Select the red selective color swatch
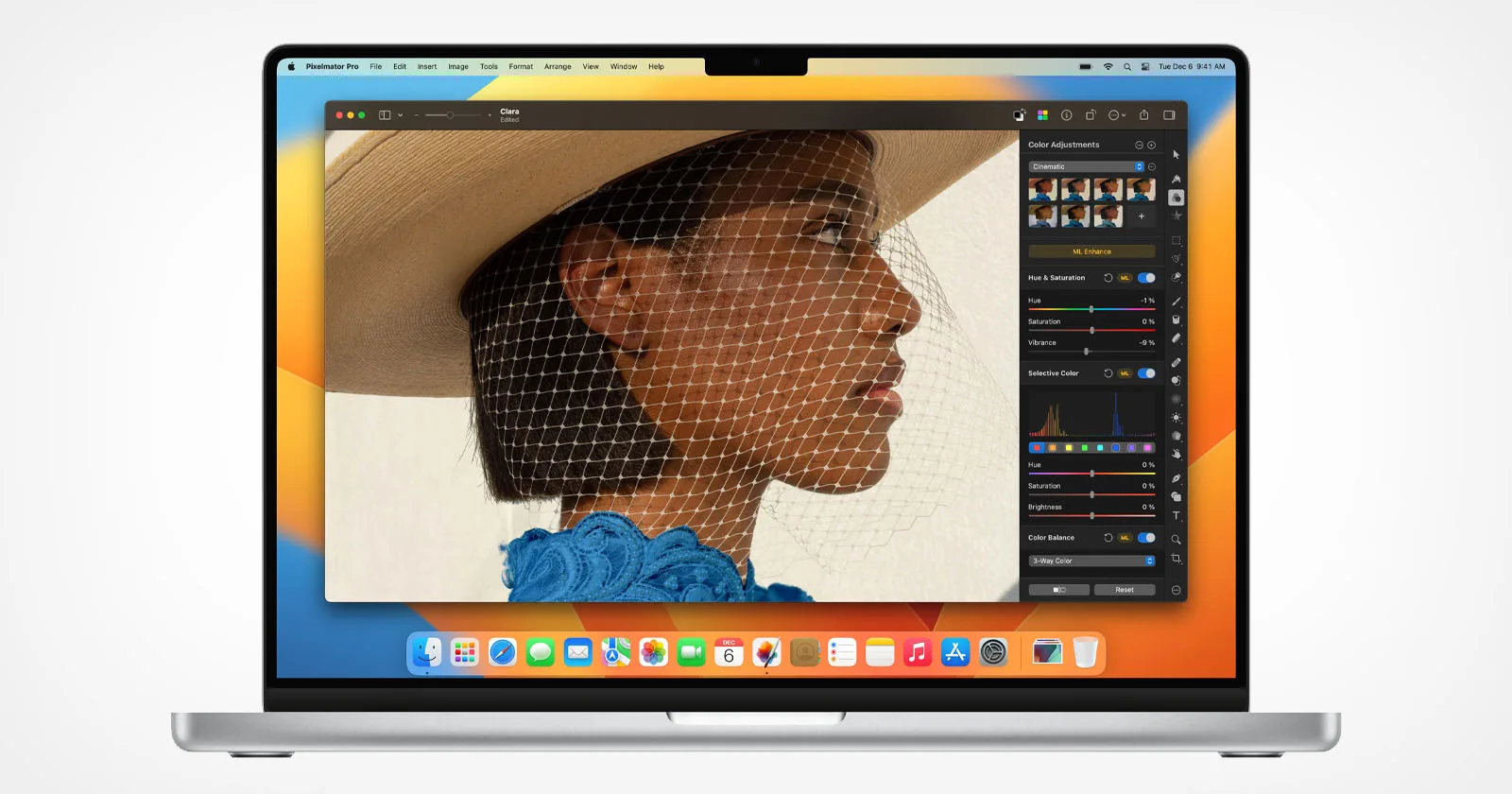 point(1037,448)
